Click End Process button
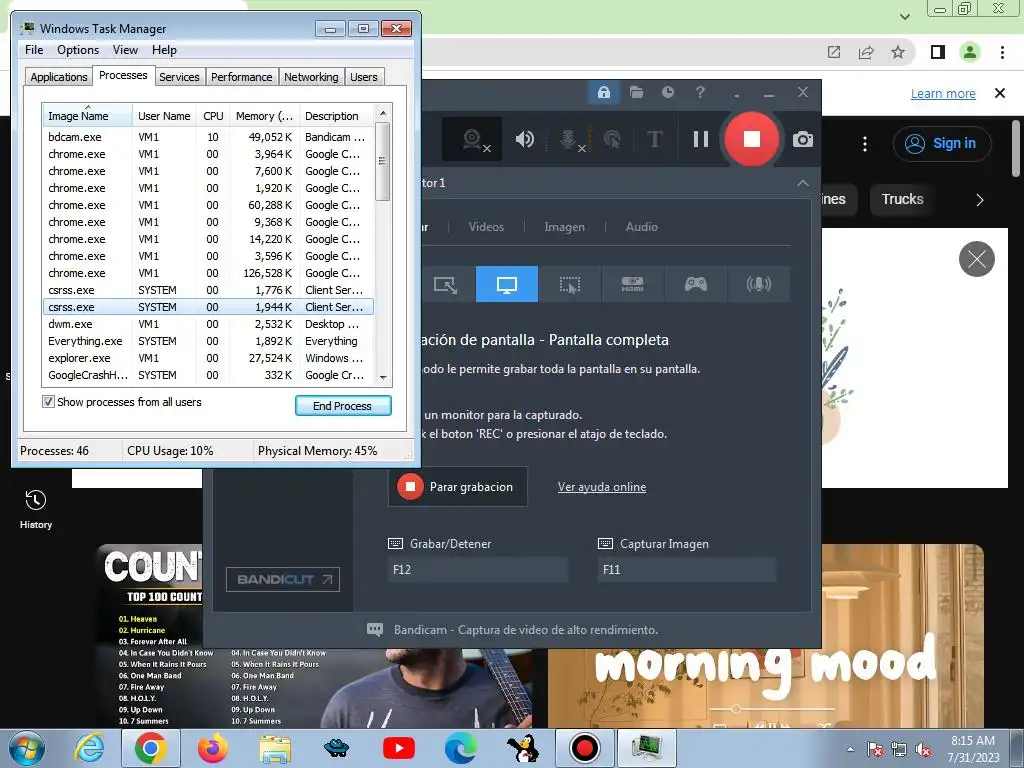Image resolution: width=1024 pixels, height=768 pixels. point(343,406)
